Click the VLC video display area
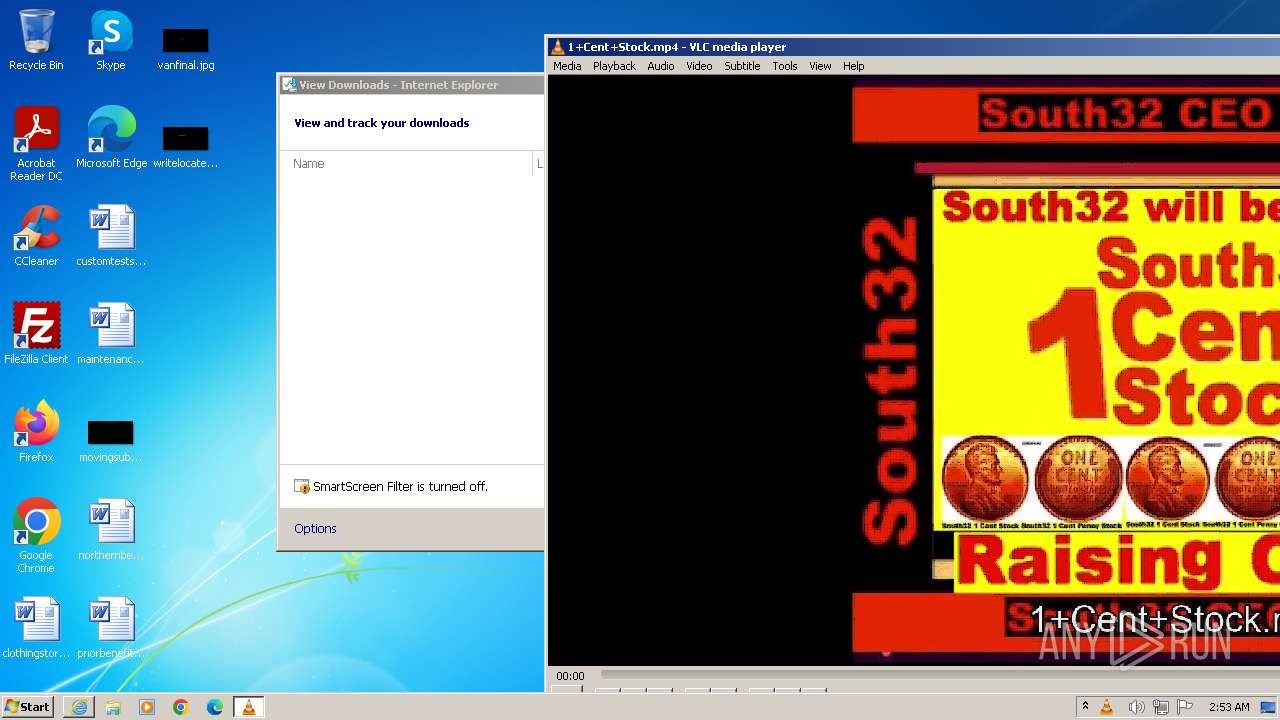This screenshot has width=1280, height=720. [914, 370]
